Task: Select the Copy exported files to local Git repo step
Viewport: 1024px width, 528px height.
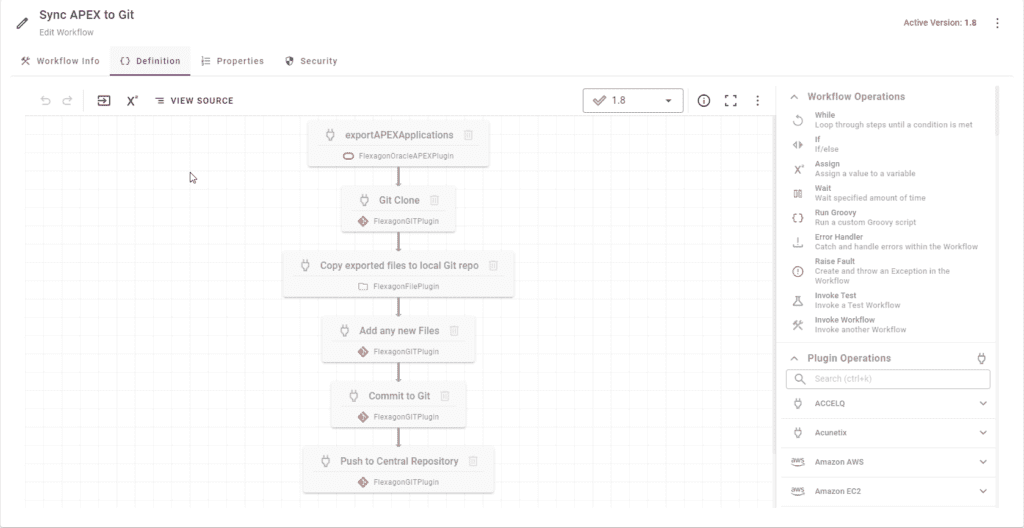Action: [398, 274]
